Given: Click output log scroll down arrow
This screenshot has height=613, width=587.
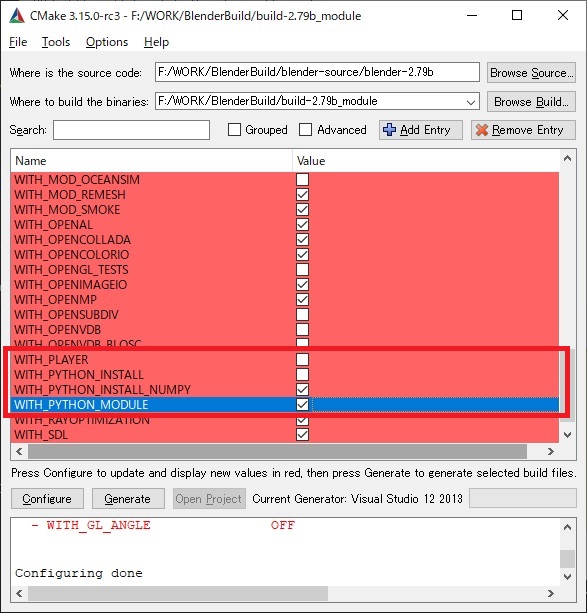Looking at the screenshot, I should click(567, 577).
